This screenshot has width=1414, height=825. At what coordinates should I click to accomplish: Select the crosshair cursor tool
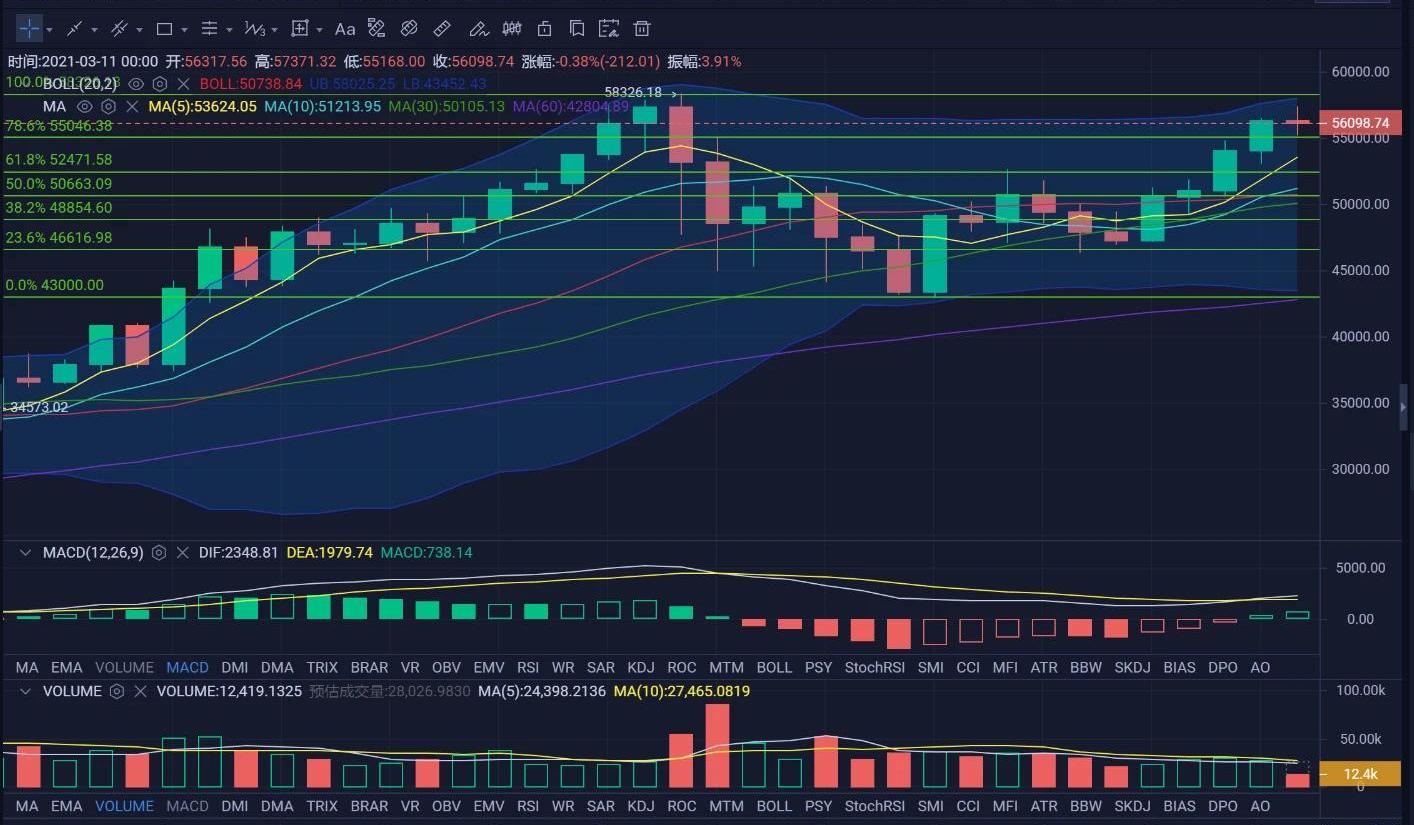tap(30, 29)
